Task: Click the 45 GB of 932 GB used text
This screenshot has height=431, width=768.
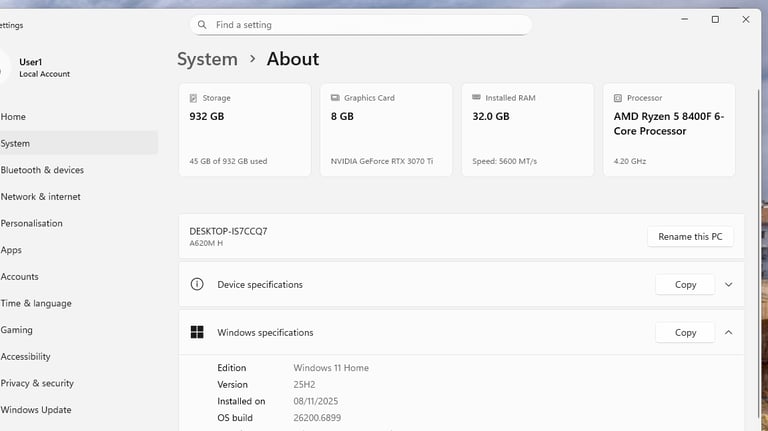Action: [x=228, y=161]
